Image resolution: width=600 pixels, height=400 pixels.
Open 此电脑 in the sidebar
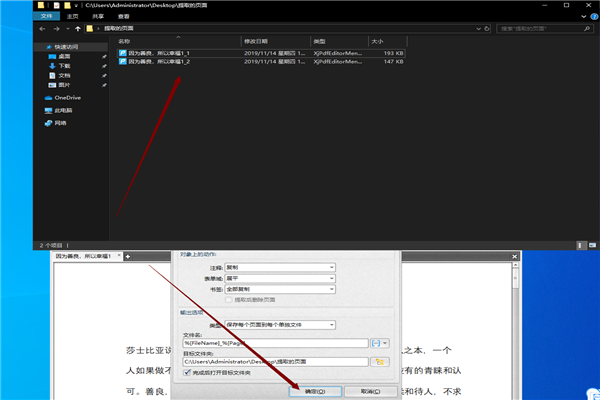point(59,110)
